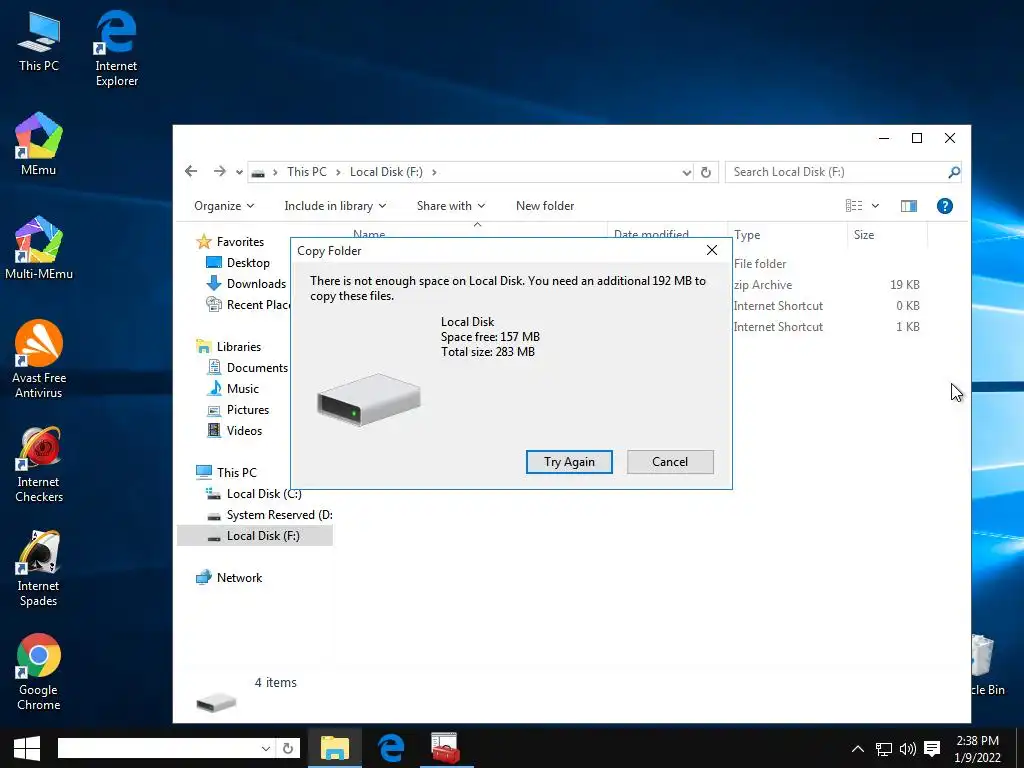Open System Reserved (D:) drive
Screen dimensions: 1024x768
tap(269, 515)
